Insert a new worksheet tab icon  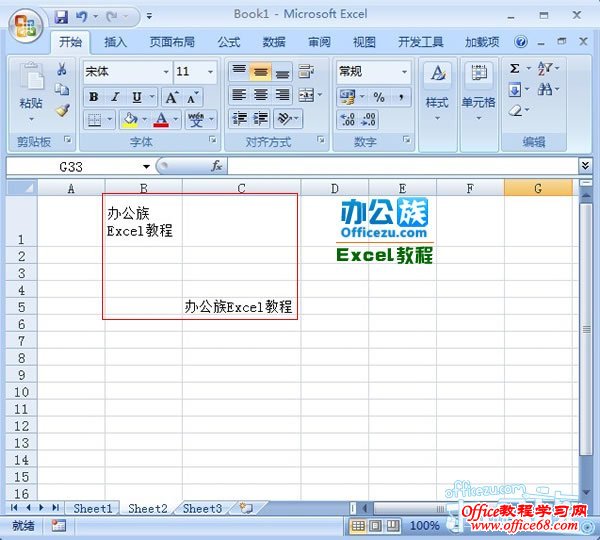click(246, 508)
